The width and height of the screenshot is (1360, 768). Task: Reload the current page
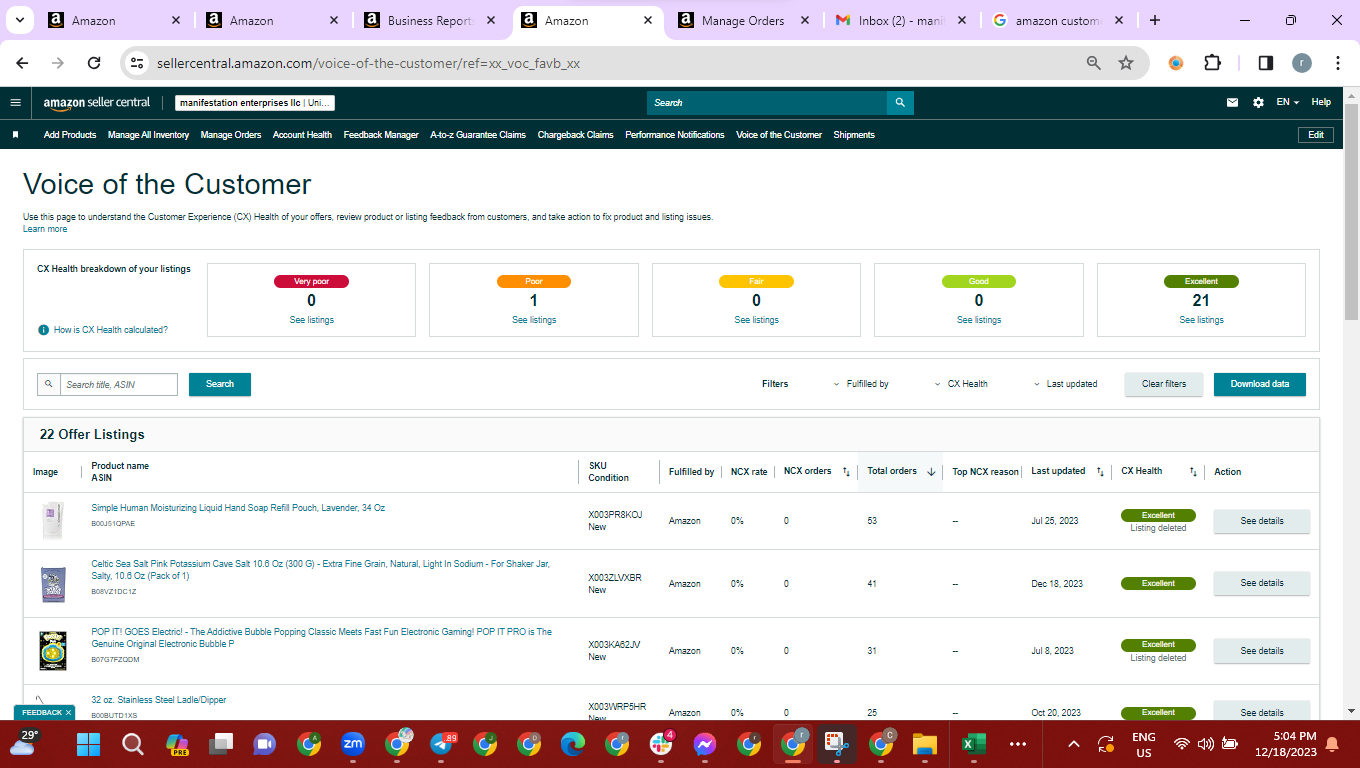pos(94,63)
